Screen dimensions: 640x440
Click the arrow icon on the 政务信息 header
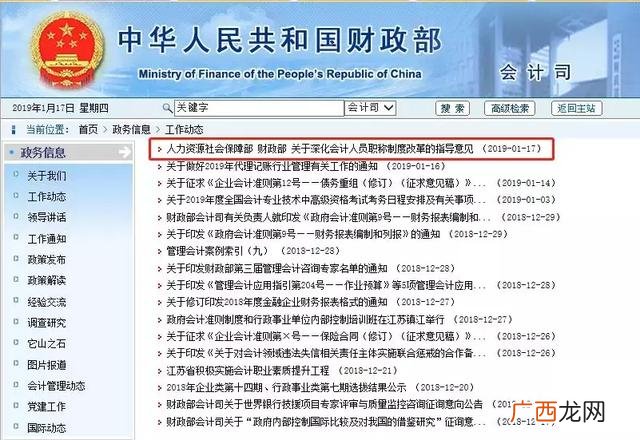[124, 152]
